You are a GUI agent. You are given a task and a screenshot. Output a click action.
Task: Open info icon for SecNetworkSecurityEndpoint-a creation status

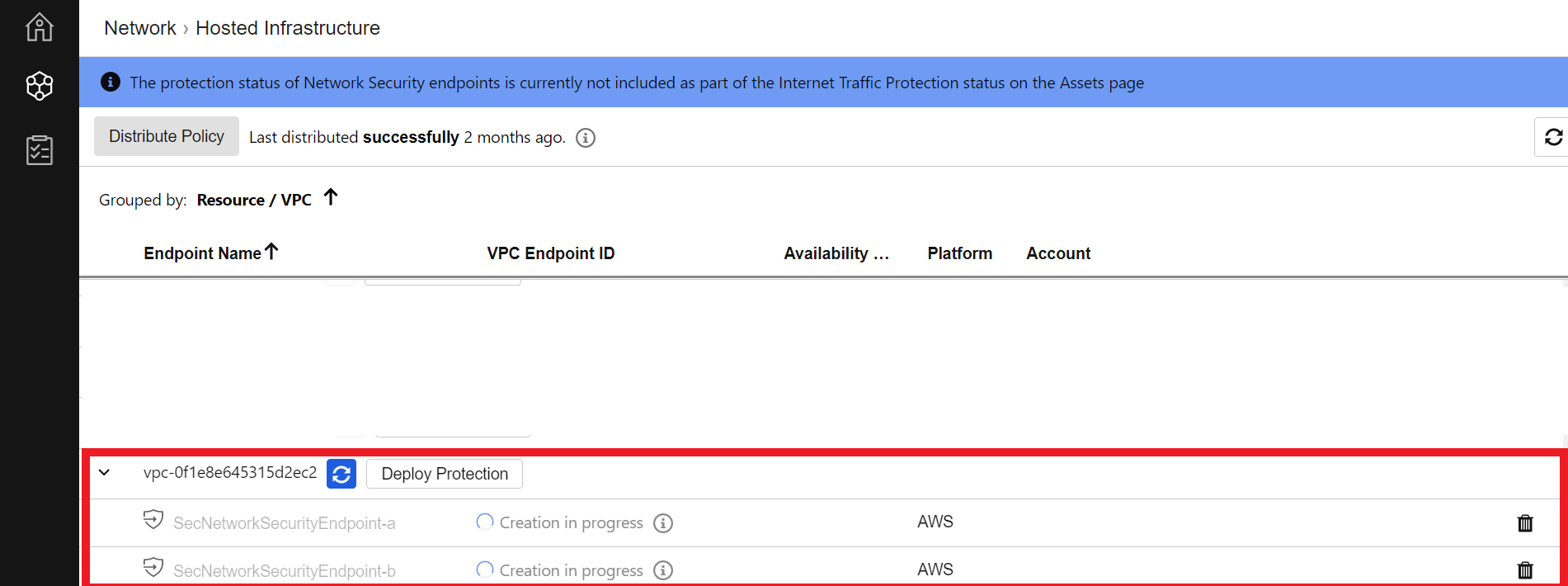point(663,523)
